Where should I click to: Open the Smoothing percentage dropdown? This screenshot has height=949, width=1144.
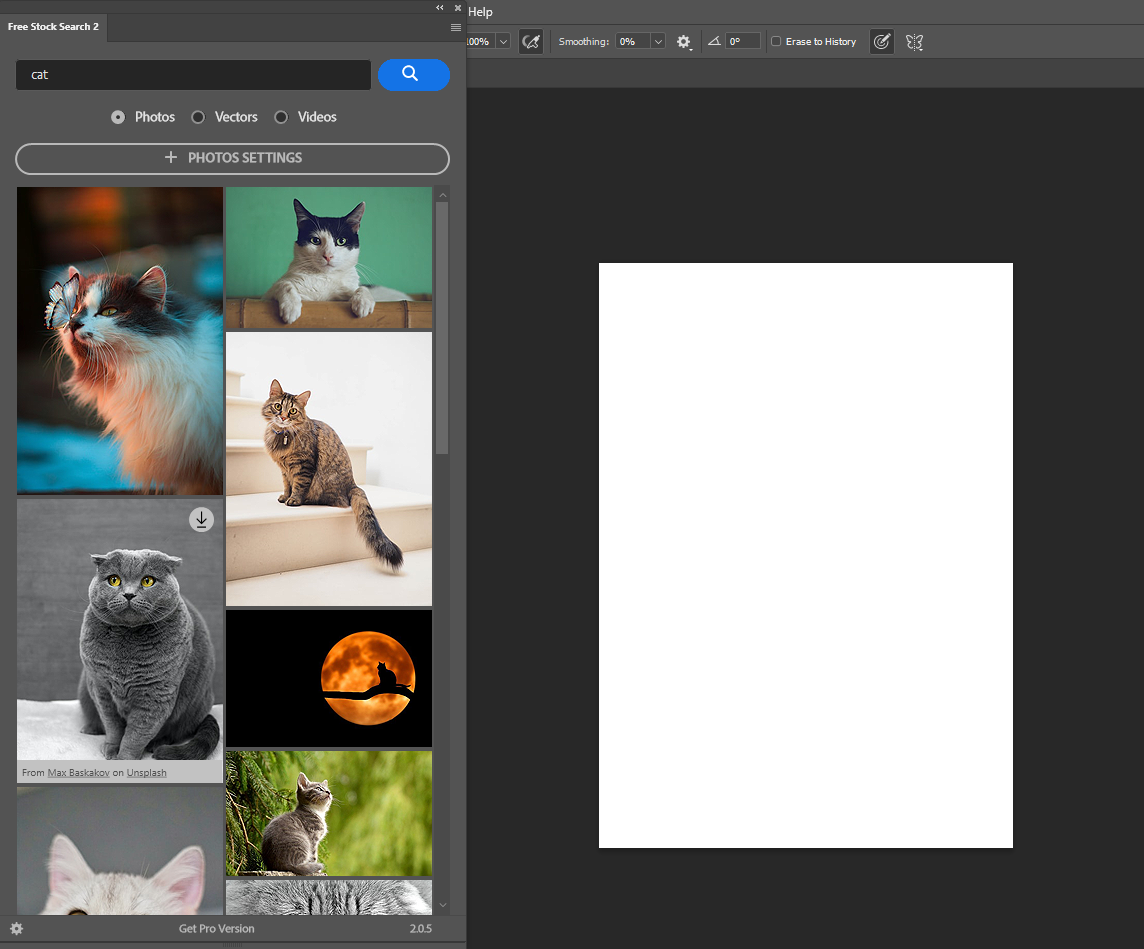pyautogui.click(x=658, y=42)
